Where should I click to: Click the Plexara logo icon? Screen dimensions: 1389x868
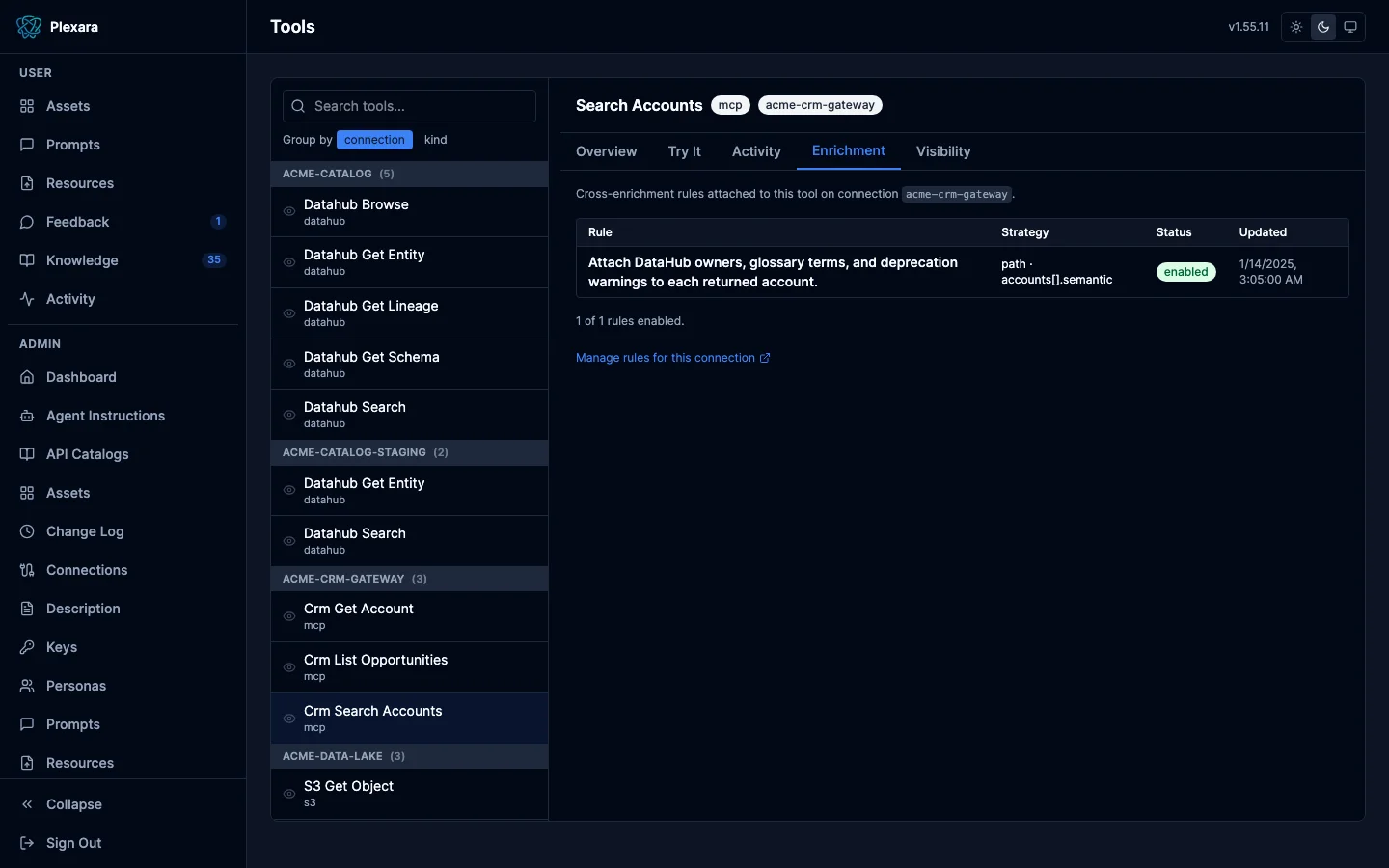[x=29, y=27]
